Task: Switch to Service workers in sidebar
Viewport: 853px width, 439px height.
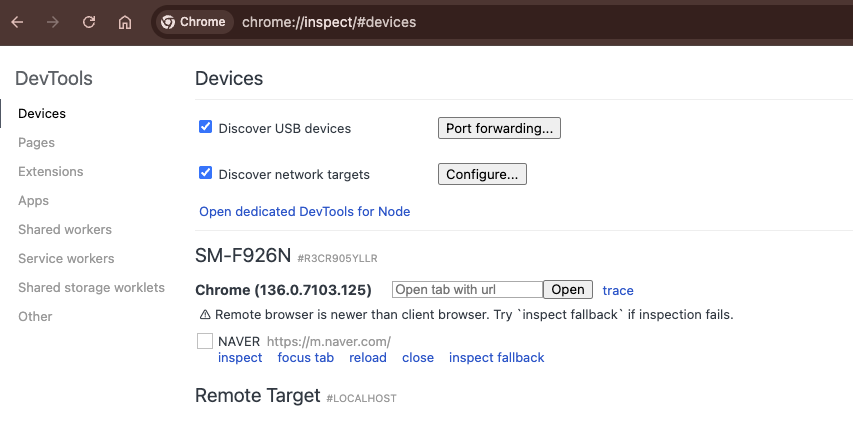Action: (x=66, y=258)
